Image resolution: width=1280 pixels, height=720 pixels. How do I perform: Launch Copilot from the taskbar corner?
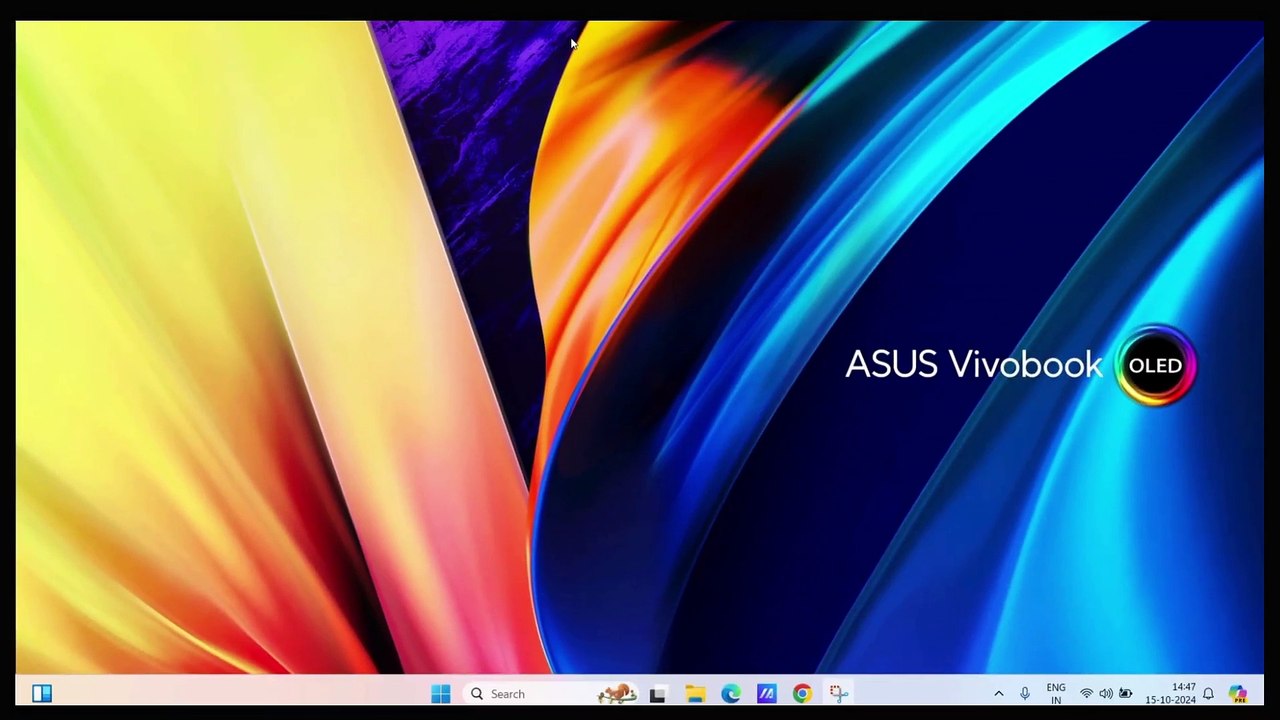coord(1238,694)
